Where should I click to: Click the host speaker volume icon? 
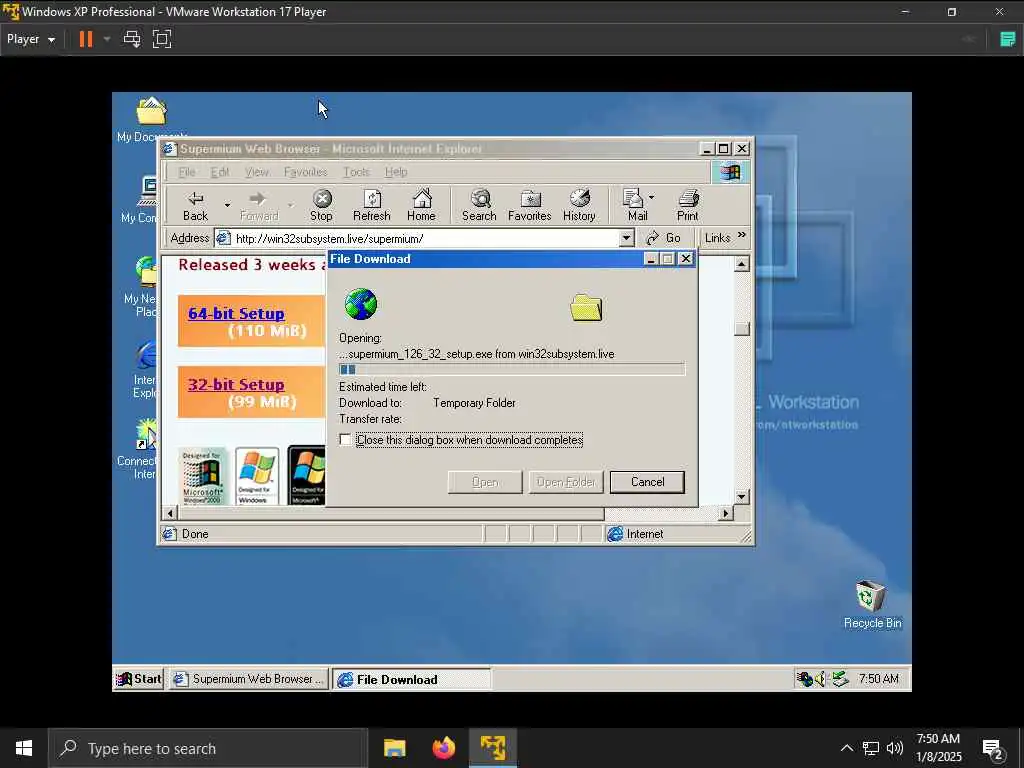click(x=895, y=748)
